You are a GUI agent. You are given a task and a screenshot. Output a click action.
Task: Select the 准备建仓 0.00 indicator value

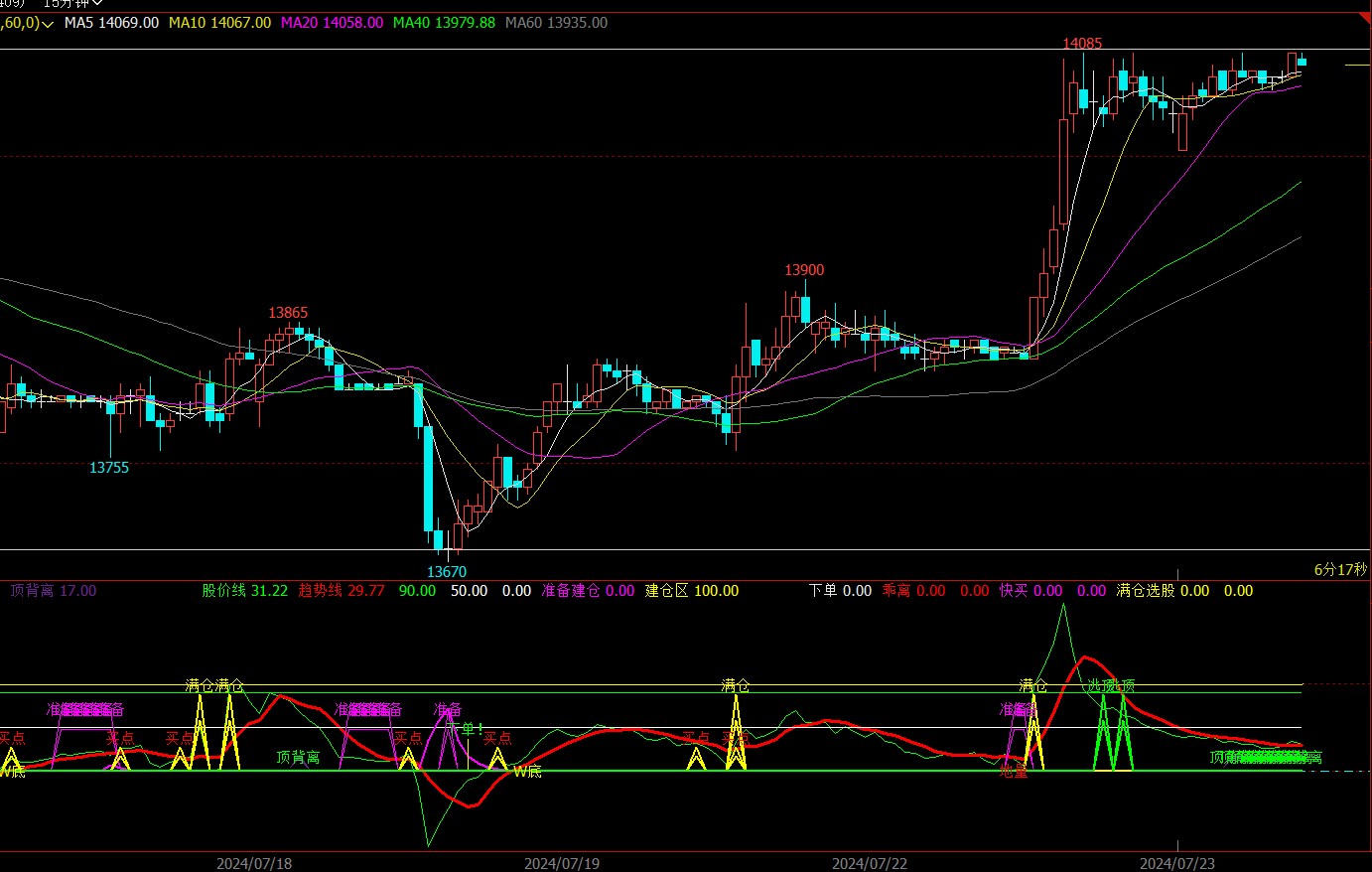(x=588, y=591)
